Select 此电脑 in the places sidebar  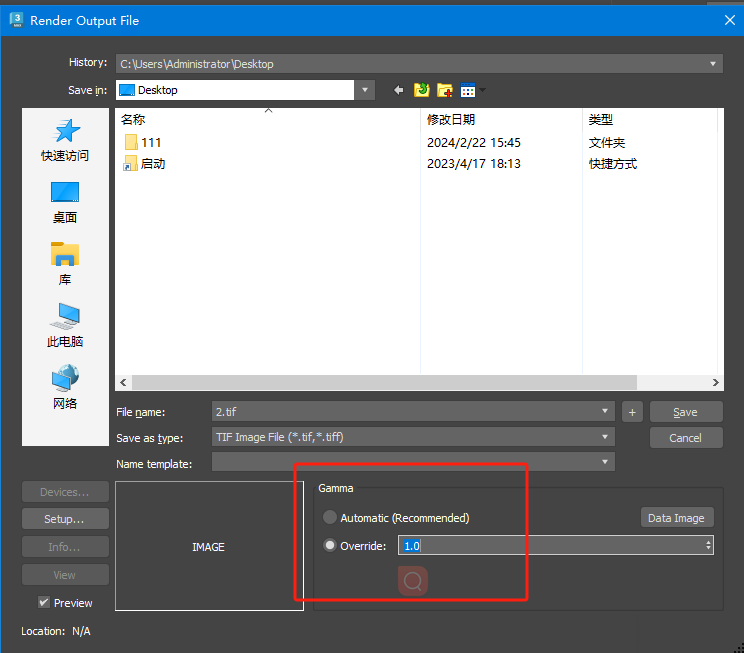point(65,326)
